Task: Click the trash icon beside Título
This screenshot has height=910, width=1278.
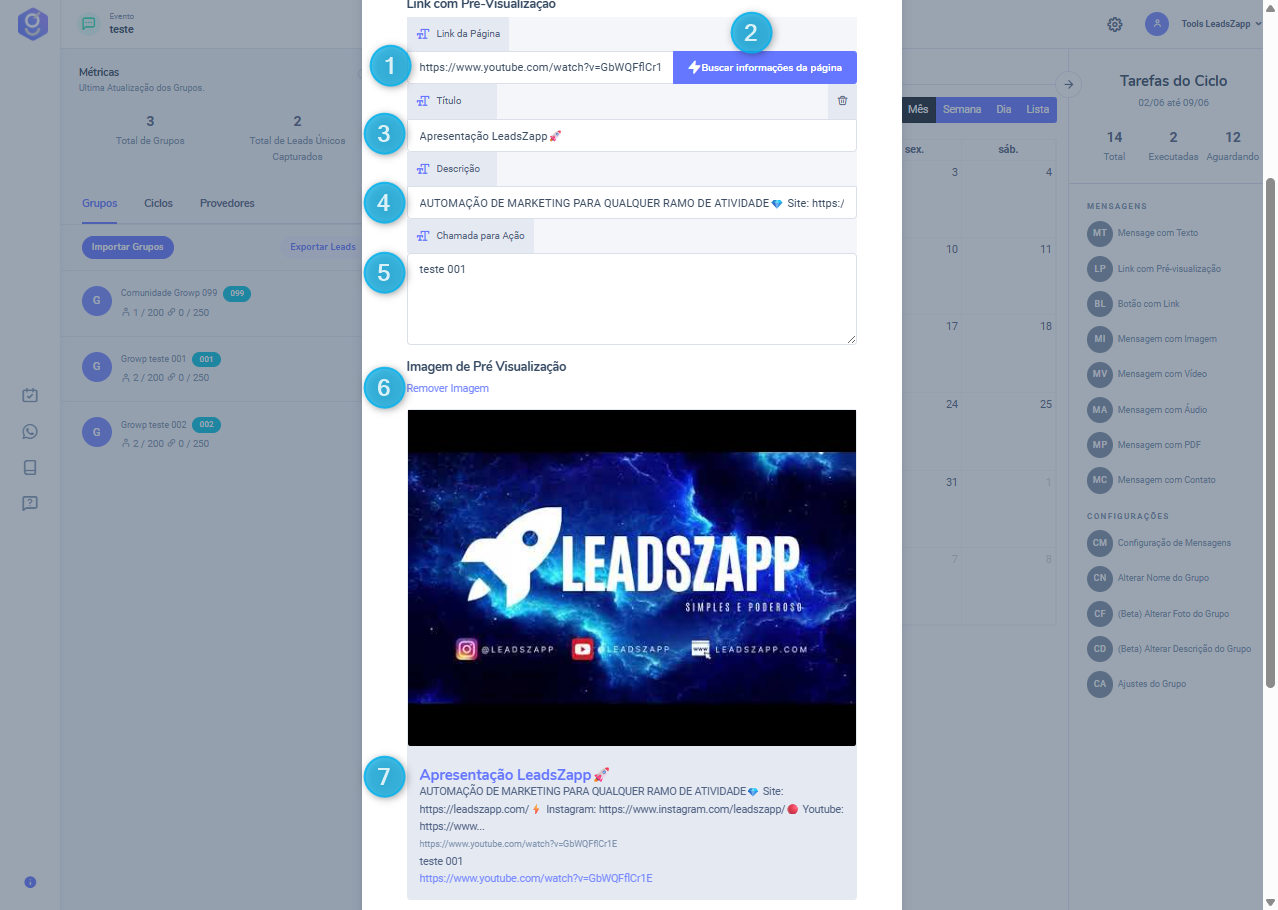Action: click(x=842, y=101)
